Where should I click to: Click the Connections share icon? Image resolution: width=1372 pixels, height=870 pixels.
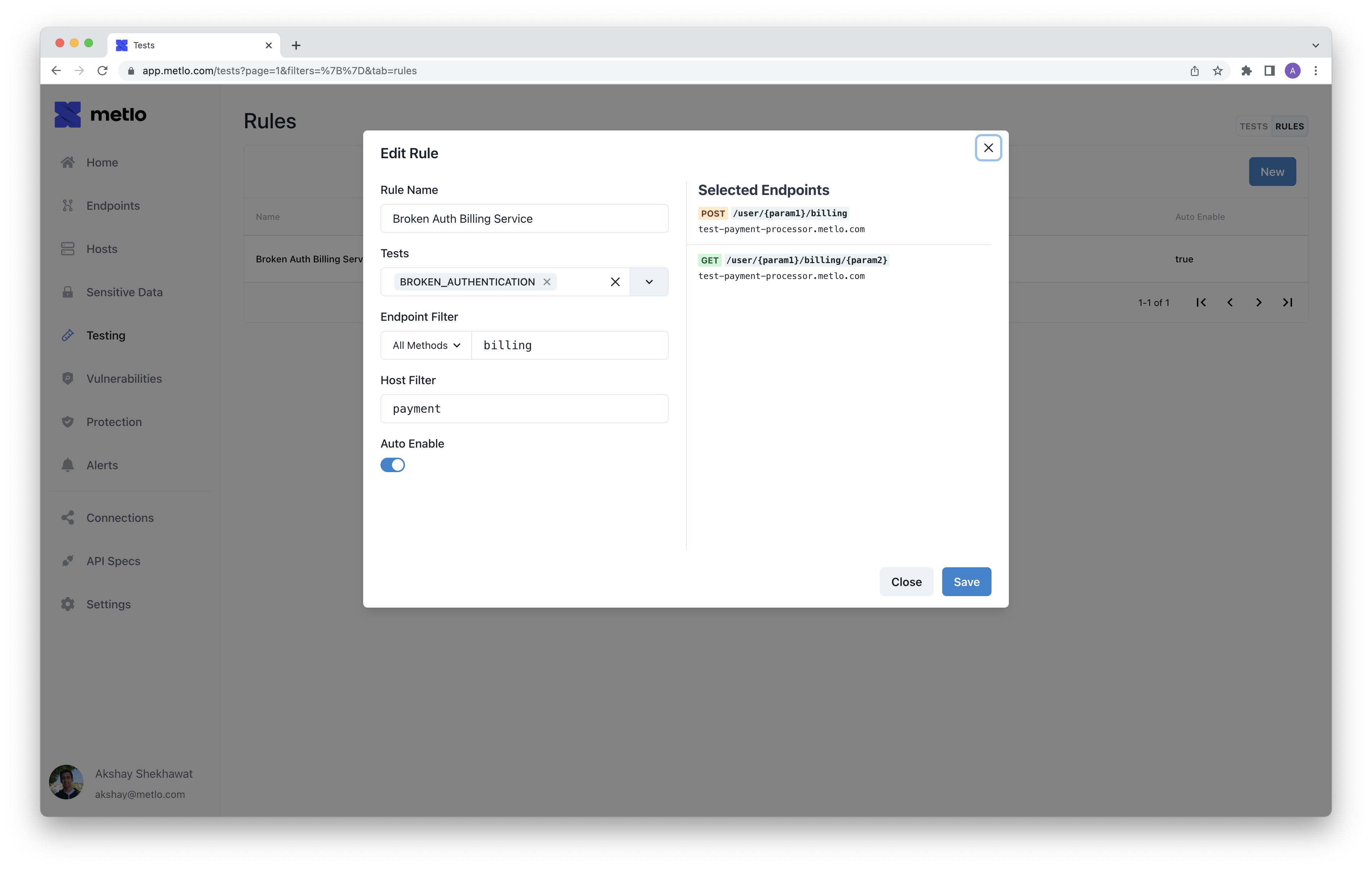(68, 518)
